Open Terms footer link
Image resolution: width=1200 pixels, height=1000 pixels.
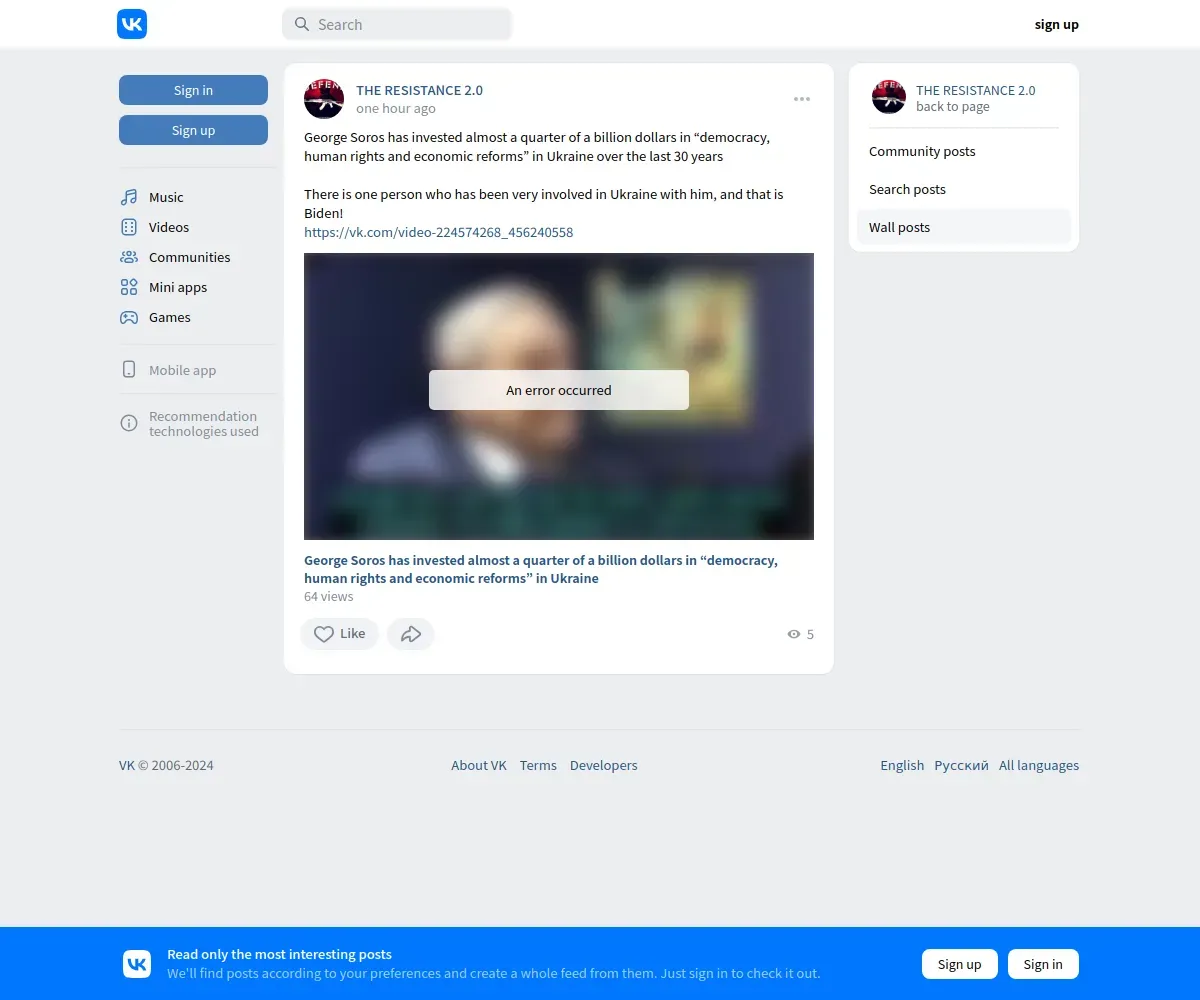coord(538,765)
